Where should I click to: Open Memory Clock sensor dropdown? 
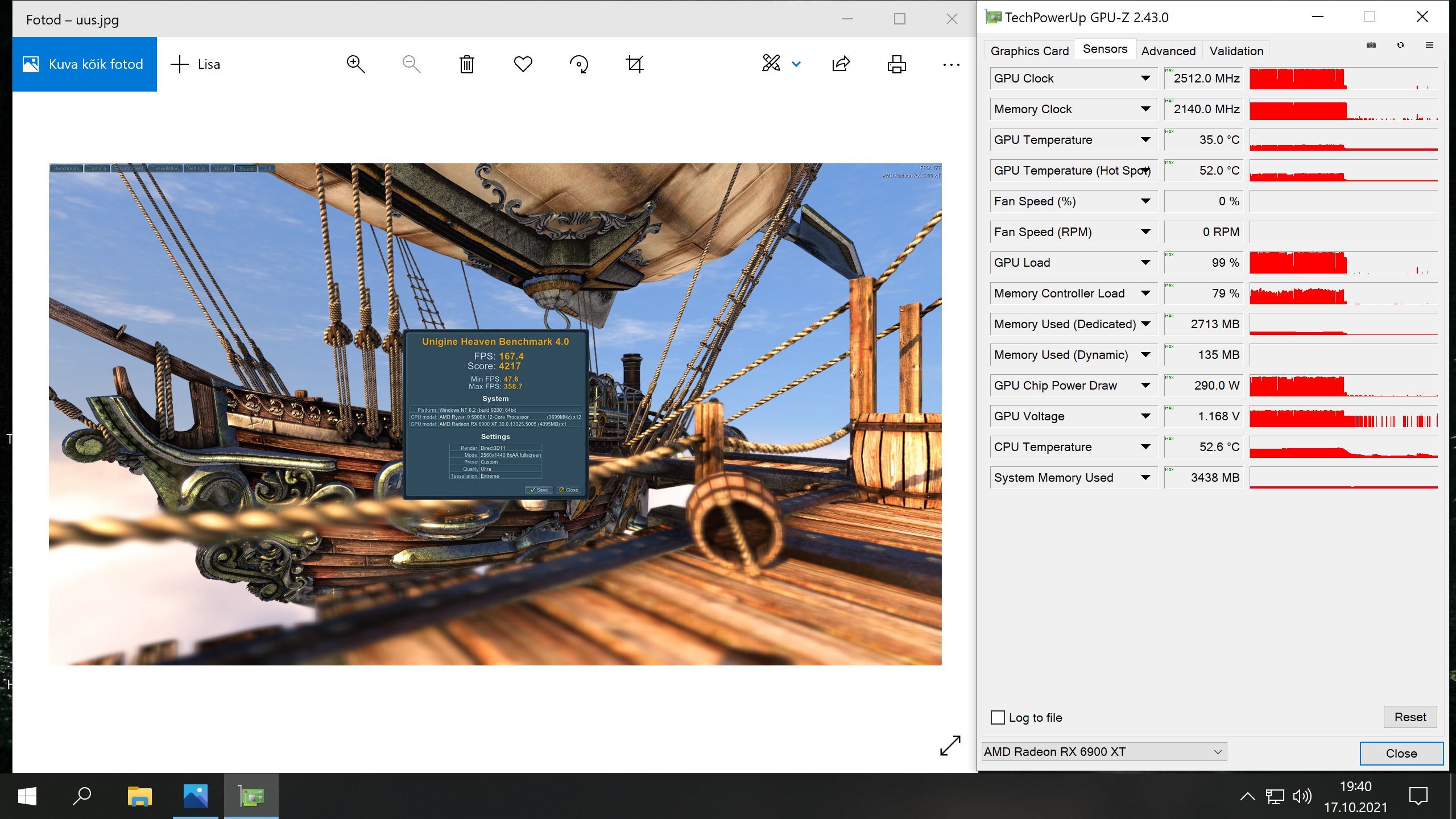click(1145, 109)
